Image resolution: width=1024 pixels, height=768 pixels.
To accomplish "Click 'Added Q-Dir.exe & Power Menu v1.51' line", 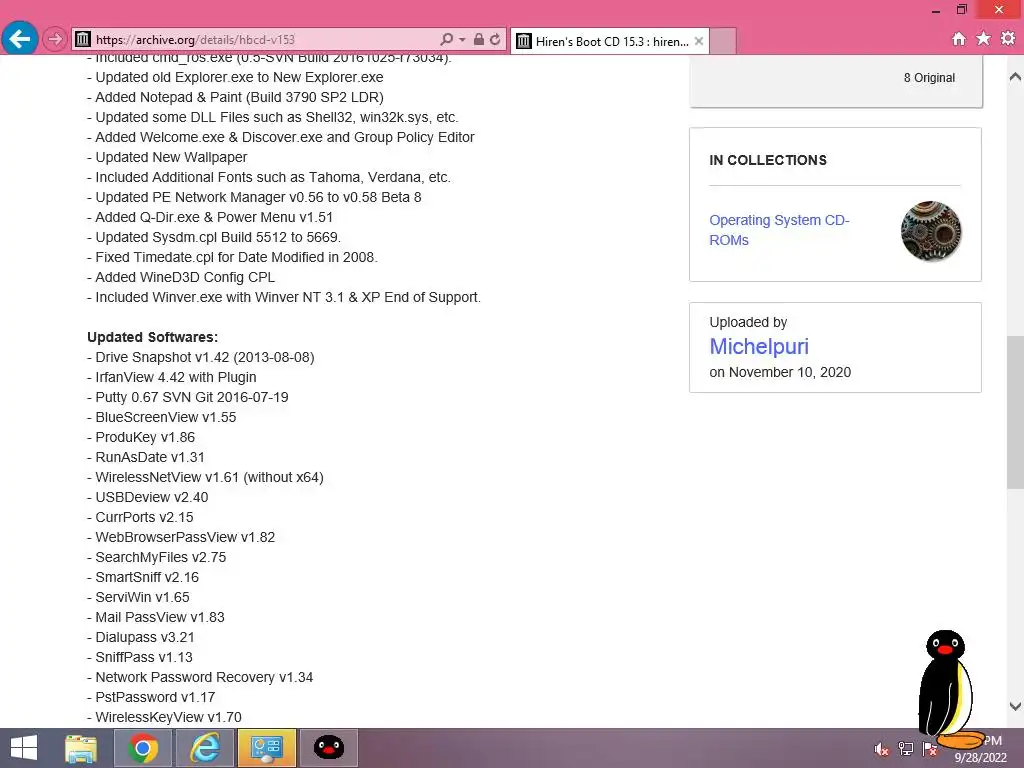I will (x=210, y=217).
